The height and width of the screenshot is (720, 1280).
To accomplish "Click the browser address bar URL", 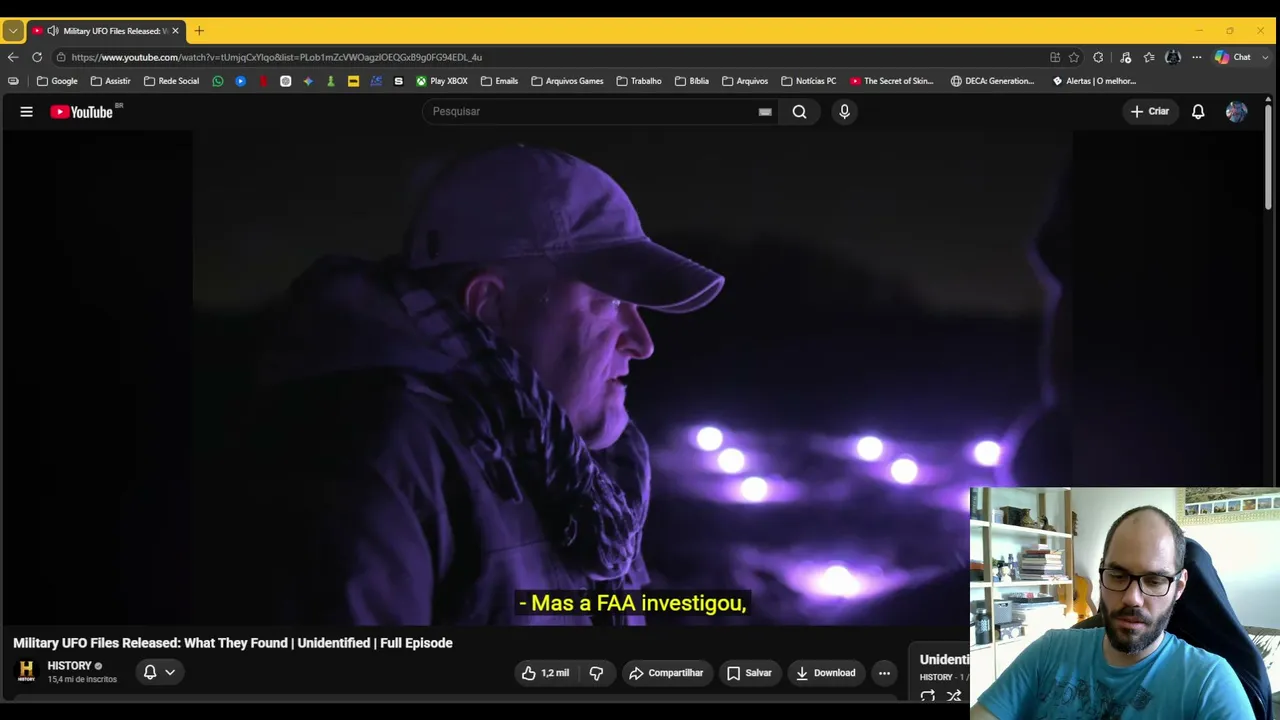I will [277, 57].
